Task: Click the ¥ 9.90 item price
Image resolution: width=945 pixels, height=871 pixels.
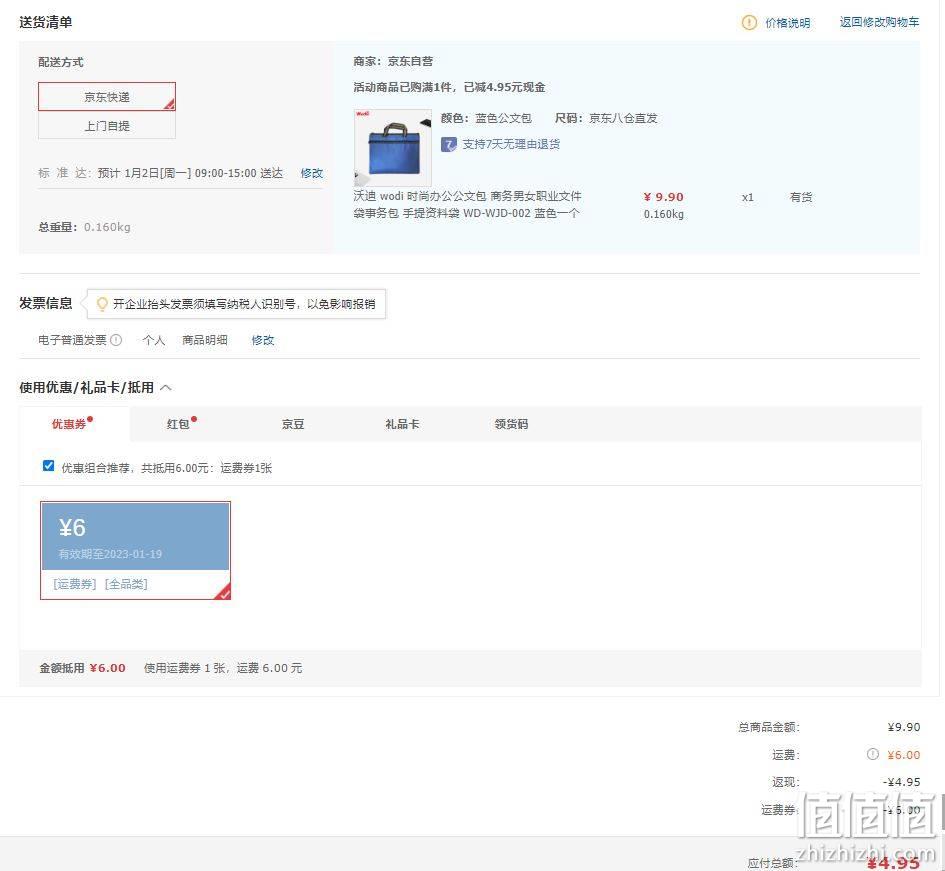Action: coord(664,197)
